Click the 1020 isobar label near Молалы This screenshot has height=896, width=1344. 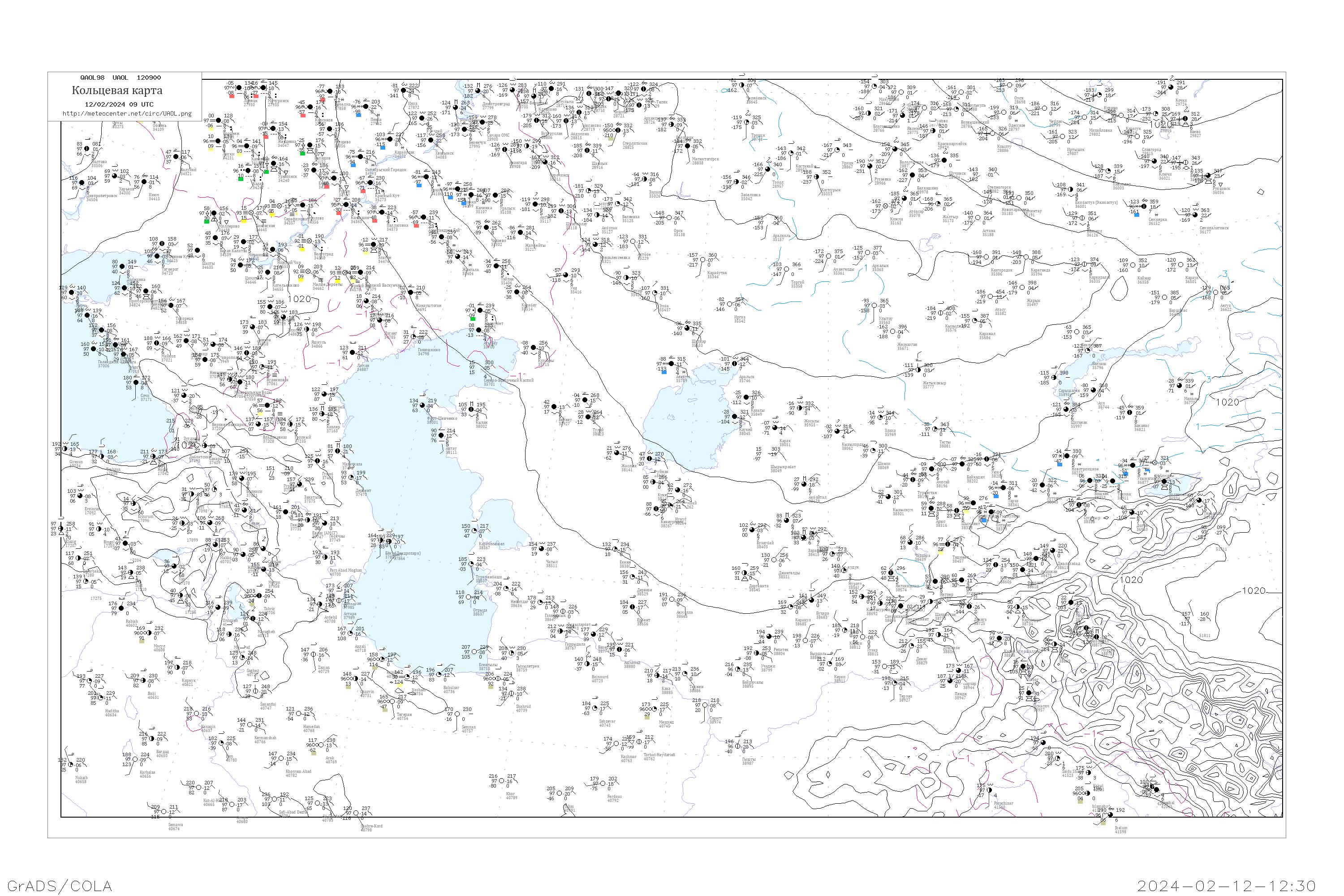[x=1228, y=402]
